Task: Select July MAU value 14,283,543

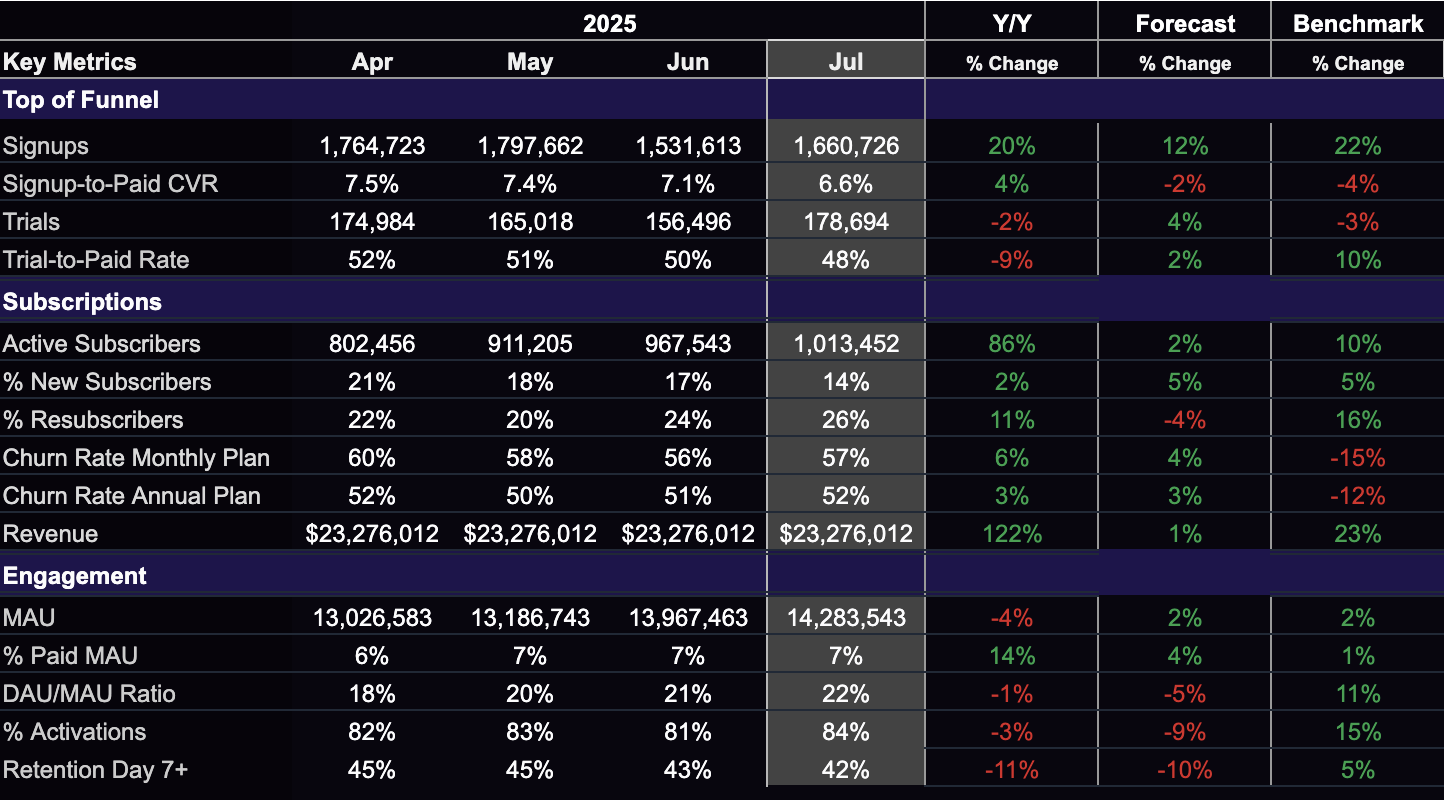Action: point(846,618)
